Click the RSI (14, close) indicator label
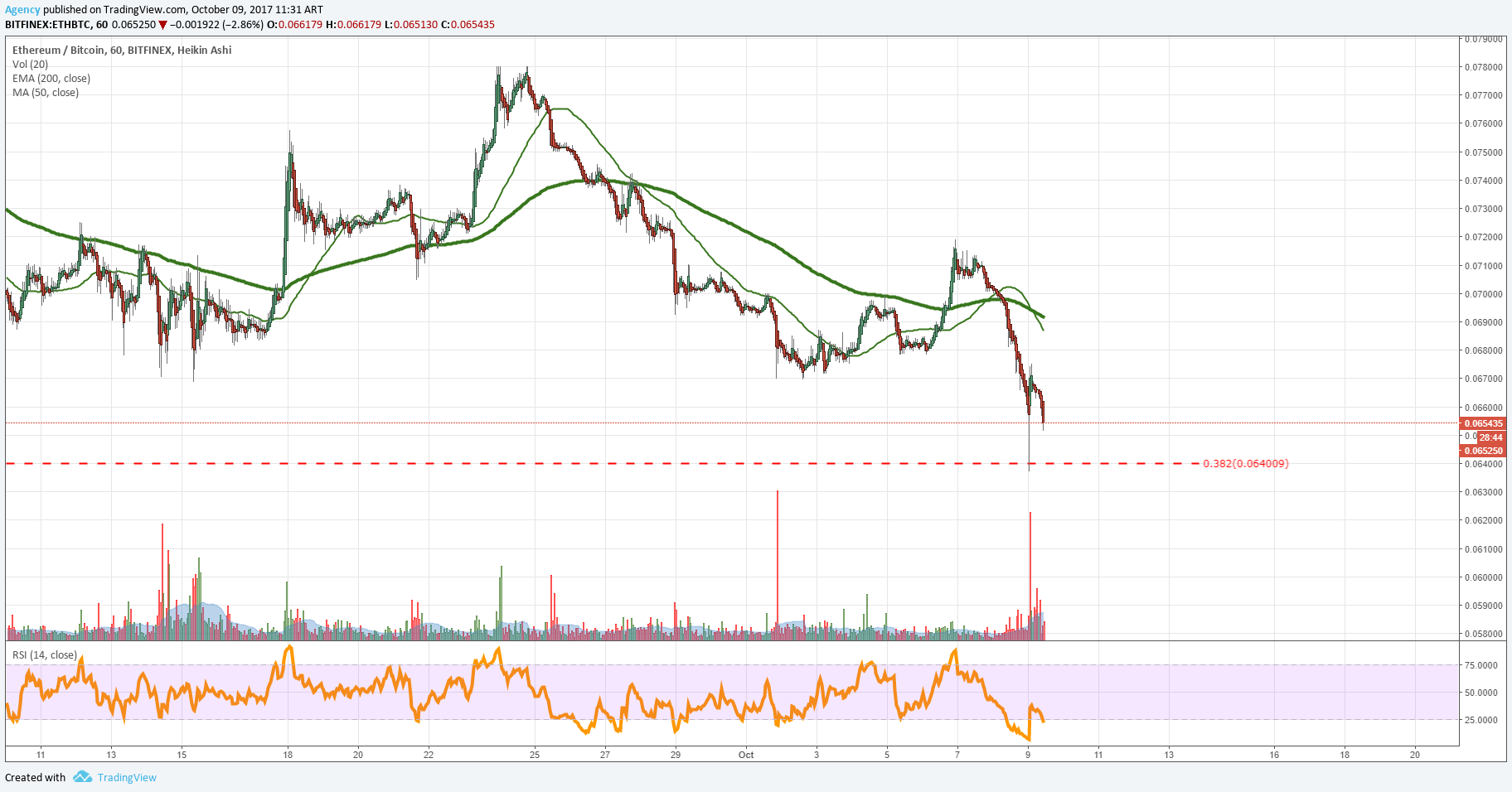This screenshot has width=1512, height=792. tap(45, 654)
